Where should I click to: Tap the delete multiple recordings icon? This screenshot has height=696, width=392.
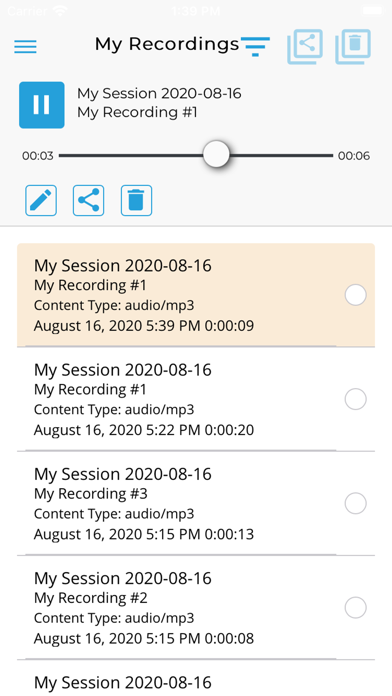tap(353, 47)
